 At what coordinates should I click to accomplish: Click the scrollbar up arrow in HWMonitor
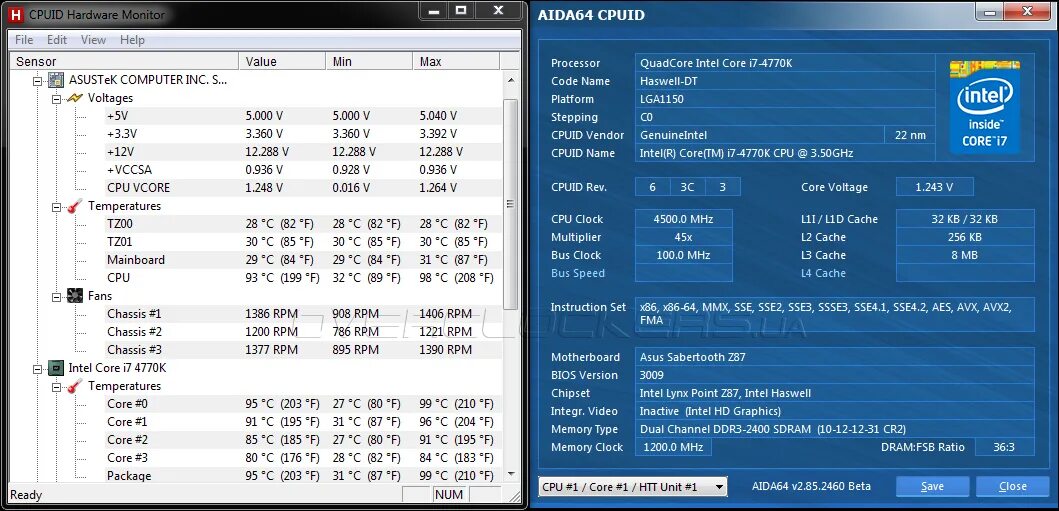(x=511, y=80)
